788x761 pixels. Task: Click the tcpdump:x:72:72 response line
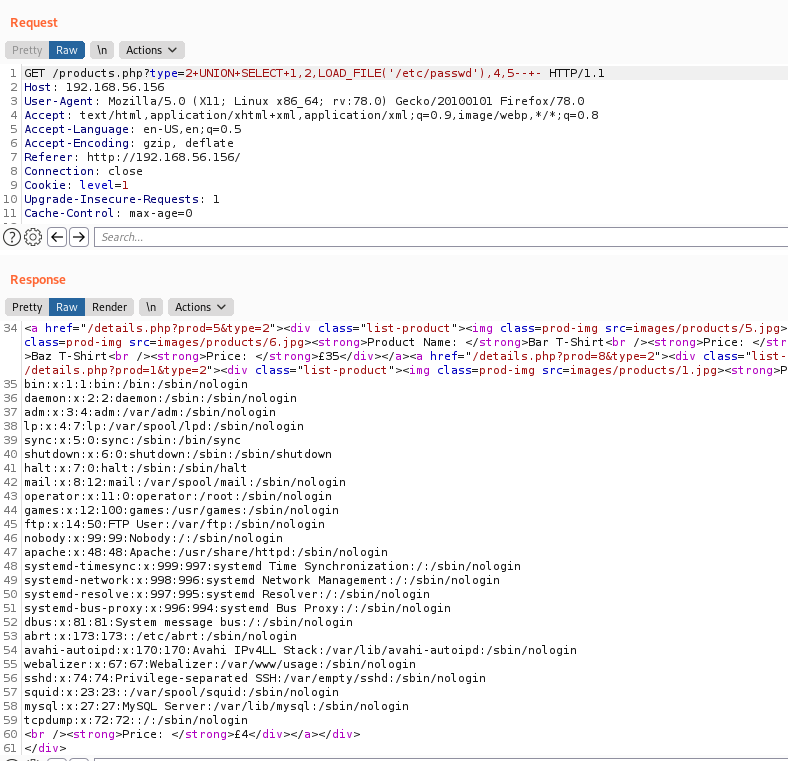(136, 721)
